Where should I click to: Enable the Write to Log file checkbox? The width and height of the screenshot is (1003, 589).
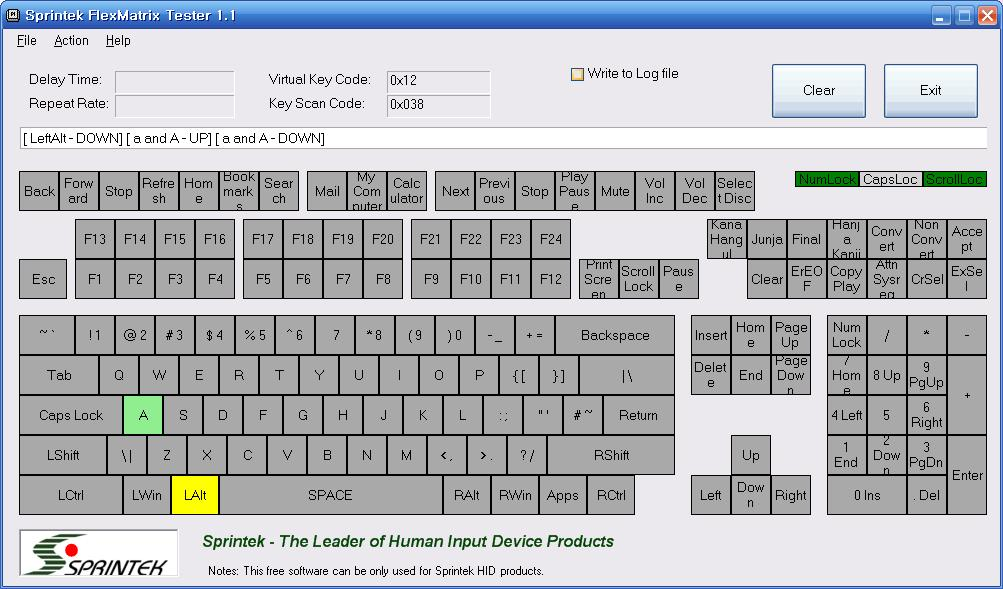[577, 74]
